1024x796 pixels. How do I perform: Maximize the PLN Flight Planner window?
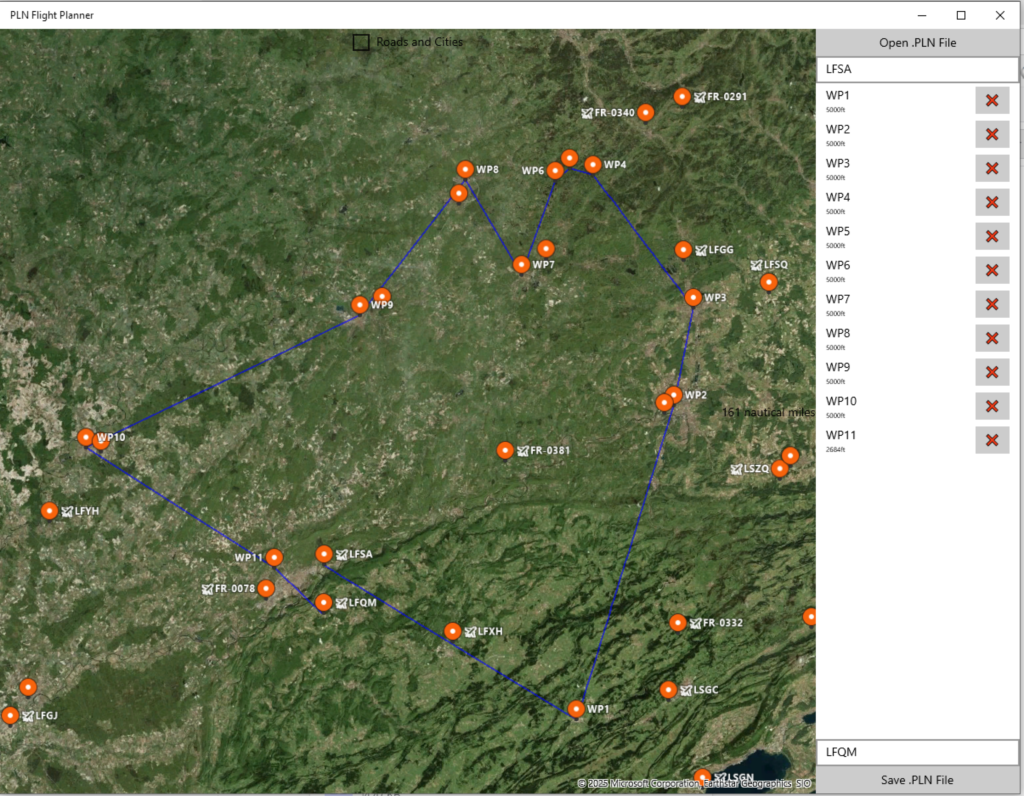pos(961,15)
